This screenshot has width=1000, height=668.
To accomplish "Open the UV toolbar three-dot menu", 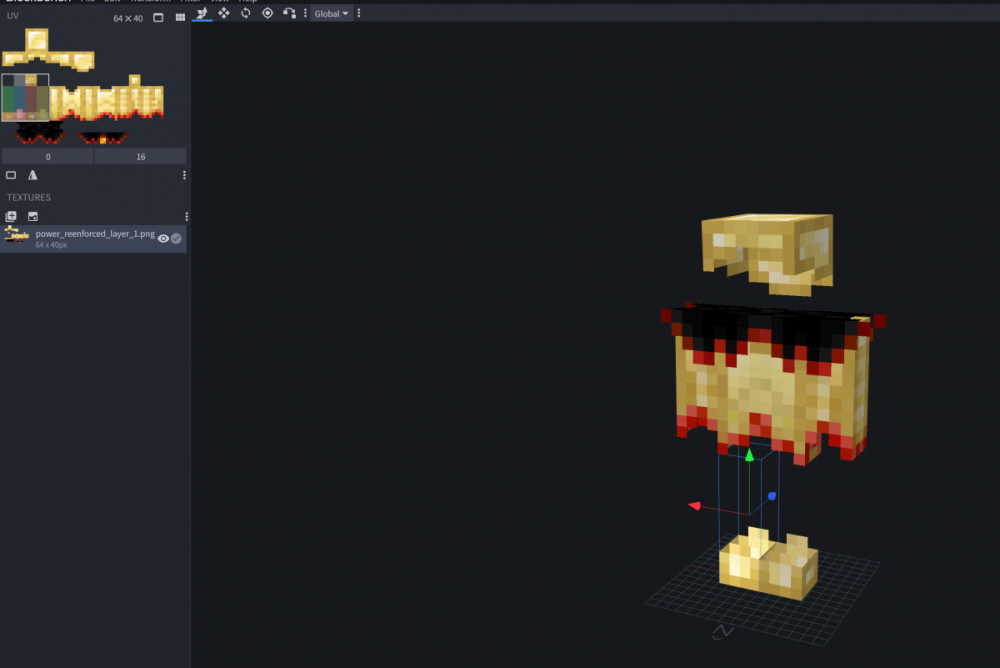I will 184,175.
